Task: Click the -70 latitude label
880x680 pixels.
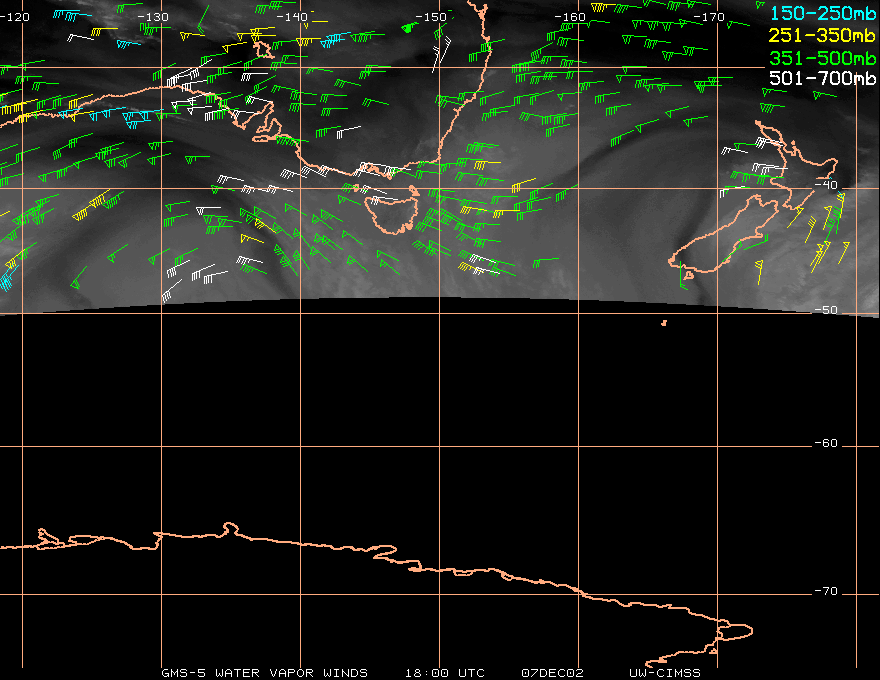Action: pos(826,591)
